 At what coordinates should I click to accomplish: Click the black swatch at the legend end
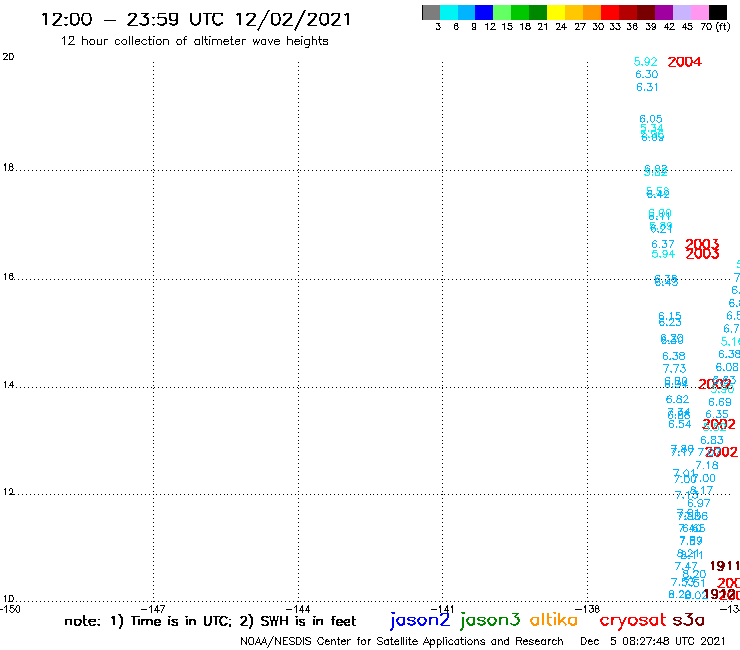(718, 12)
